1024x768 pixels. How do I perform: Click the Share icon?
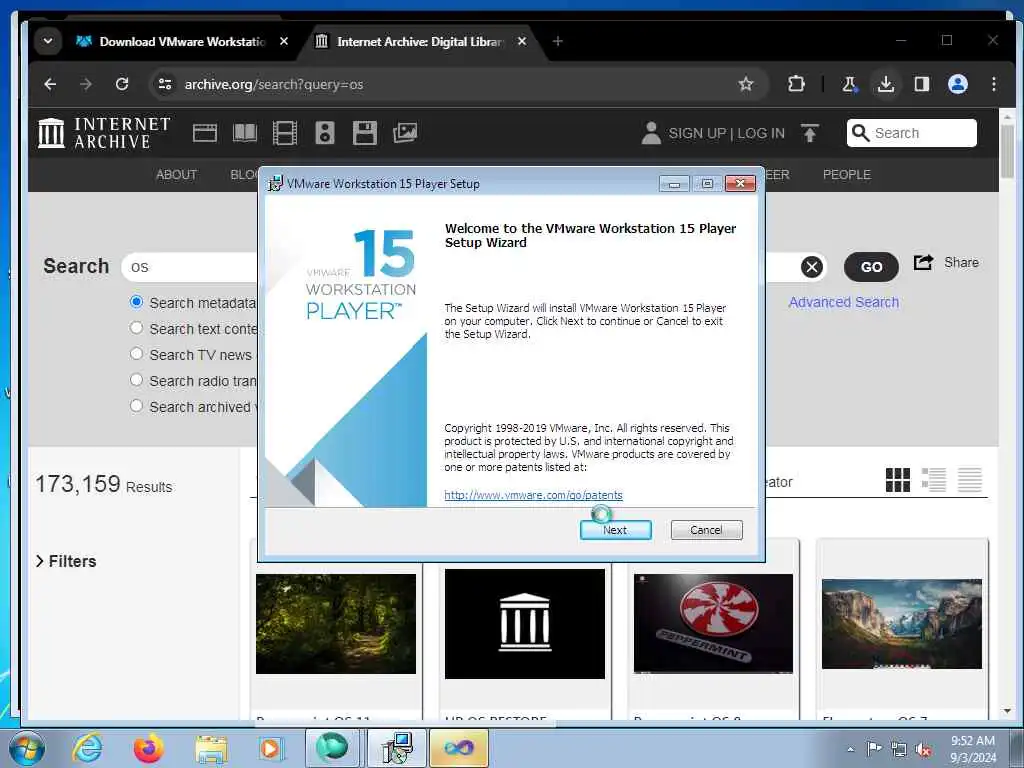(923, 263)
